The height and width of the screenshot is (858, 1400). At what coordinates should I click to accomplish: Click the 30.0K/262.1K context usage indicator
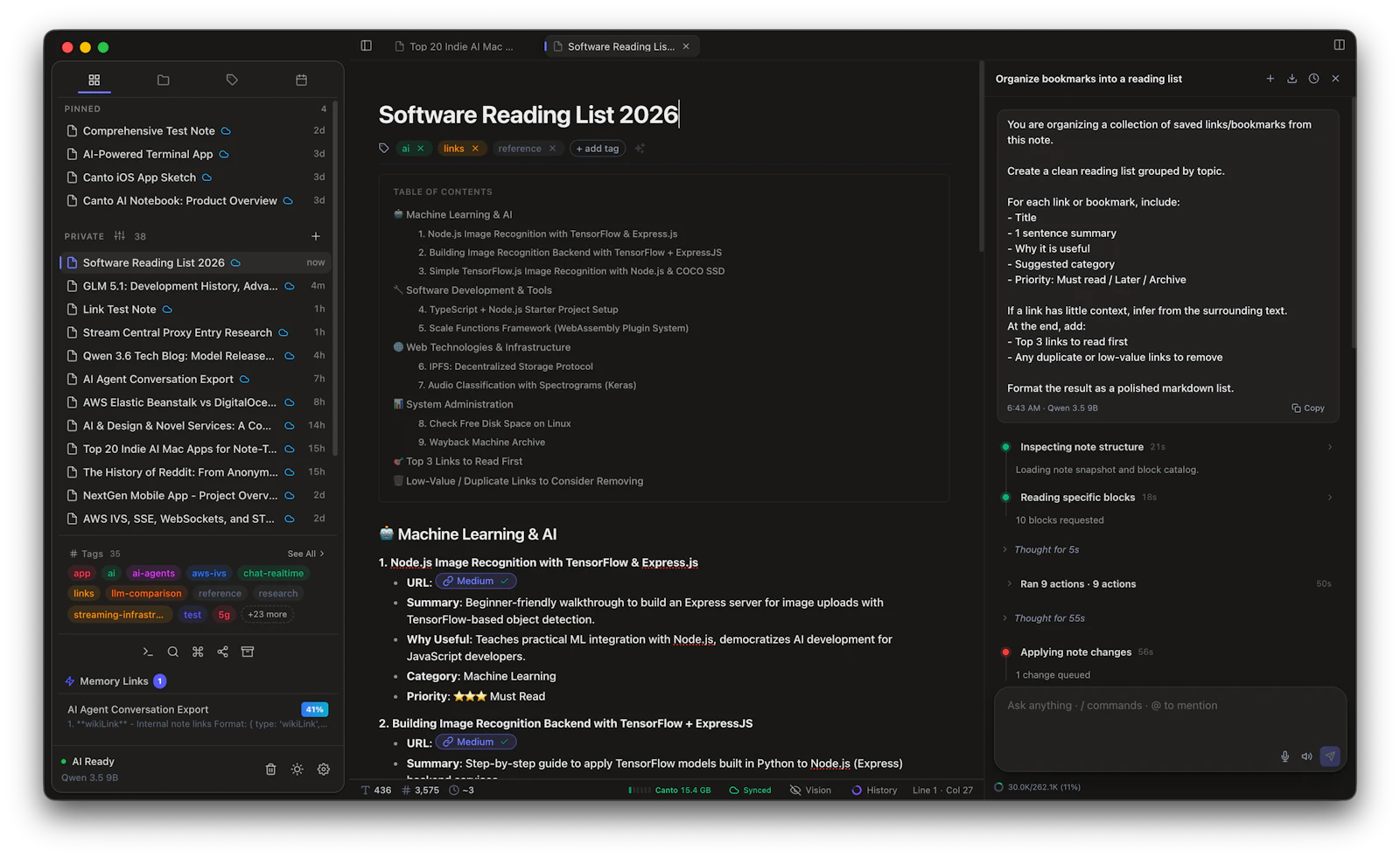(1037, 787)
